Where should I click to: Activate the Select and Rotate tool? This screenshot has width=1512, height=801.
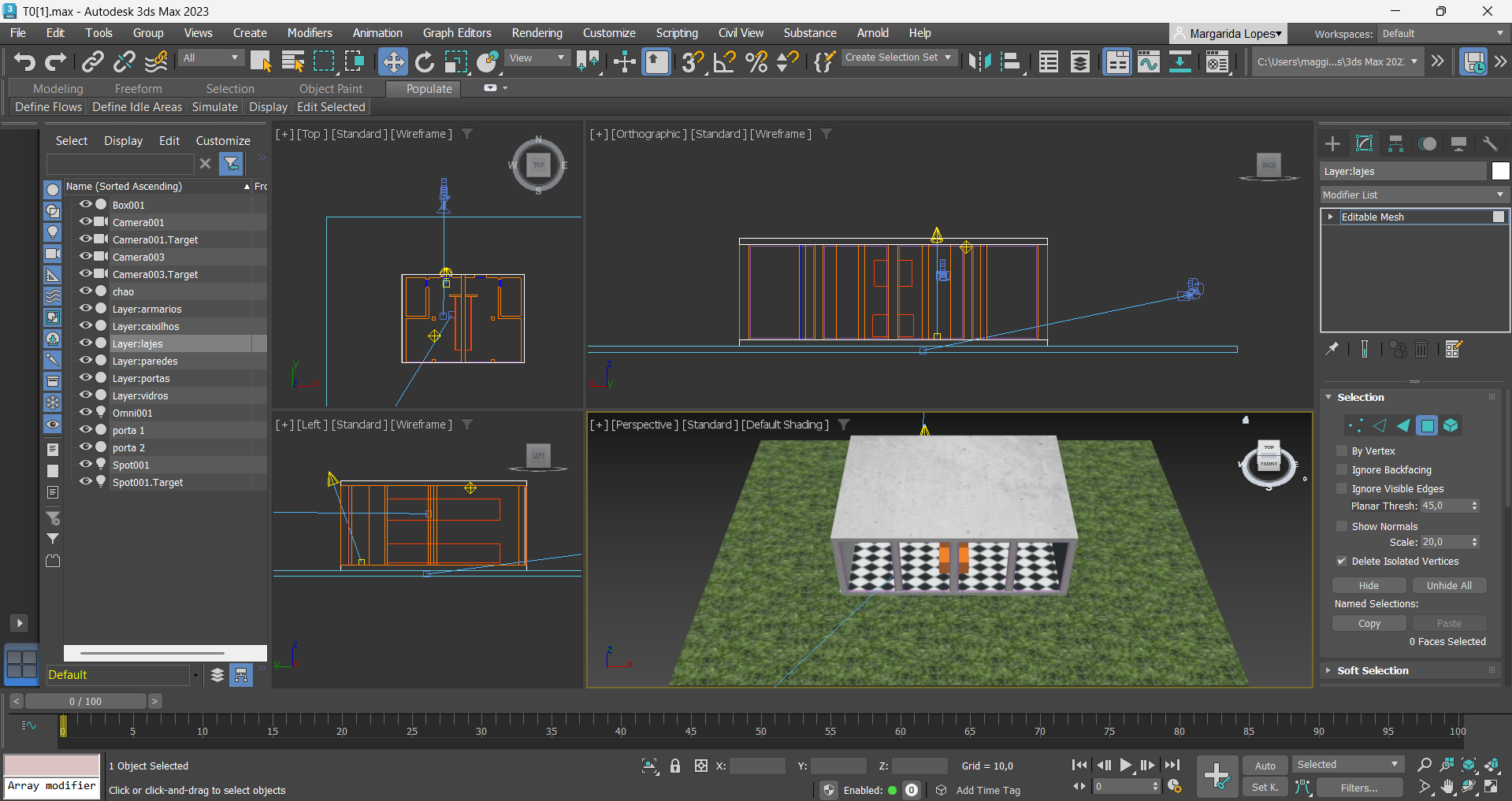pyautogui.click(x=424, y=61)
